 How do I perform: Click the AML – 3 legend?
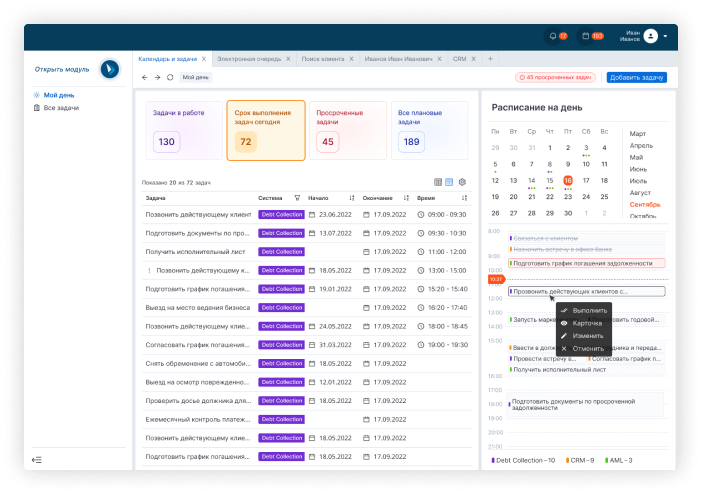618,460
